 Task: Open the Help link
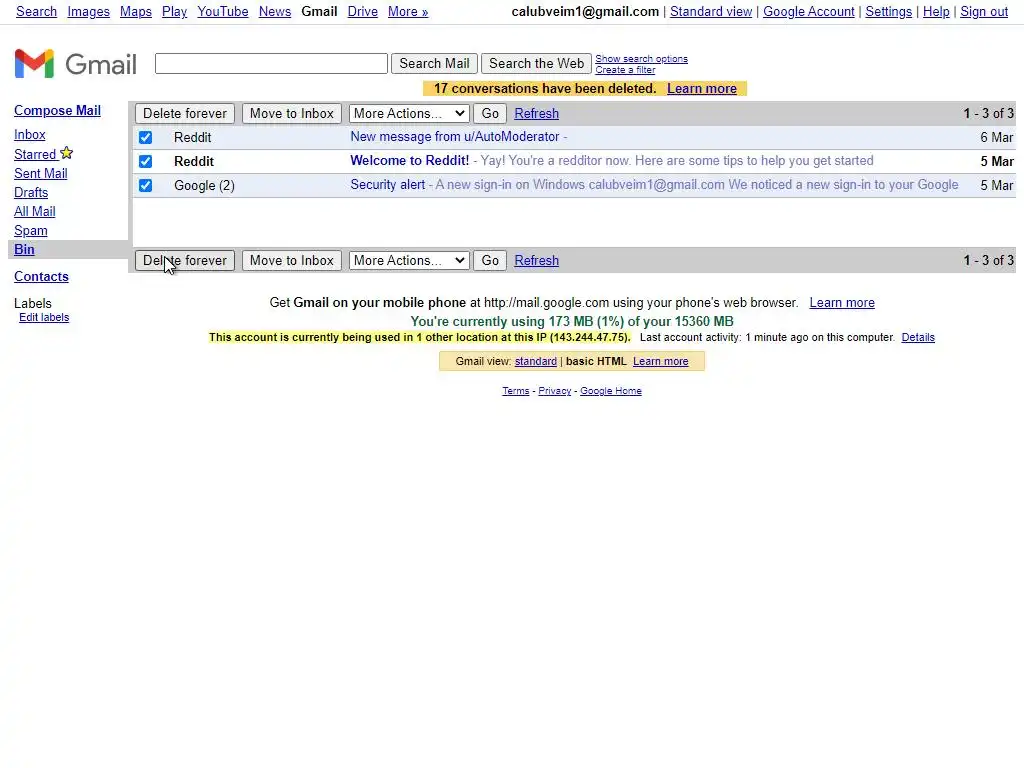click(936, 12)
